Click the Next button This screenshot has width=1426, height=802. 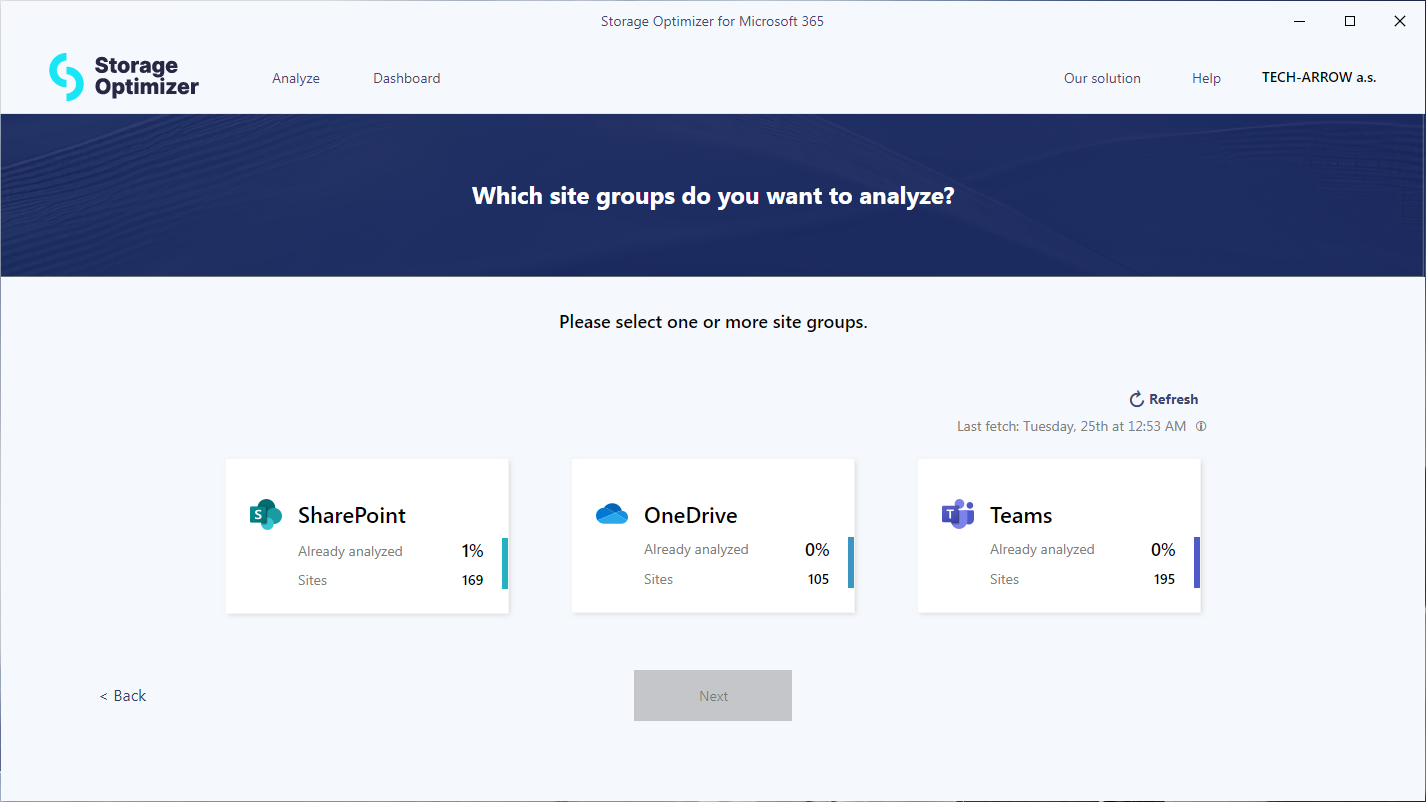pyautogui.click(x=713, y=695)
